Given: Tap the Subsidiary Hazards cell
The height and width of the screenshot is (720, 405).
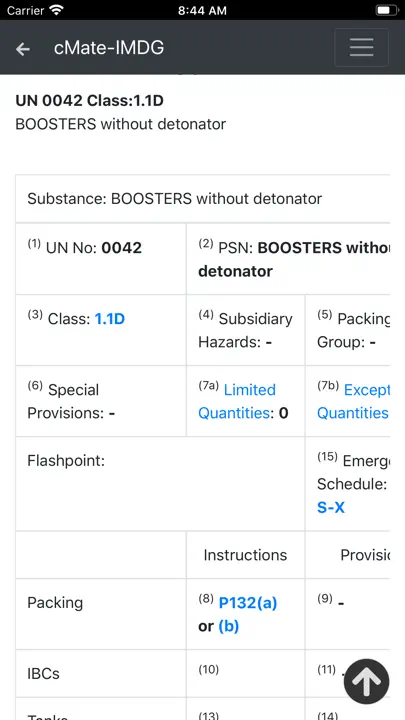Looking at the screenshot, I should (x=246, y=330).
